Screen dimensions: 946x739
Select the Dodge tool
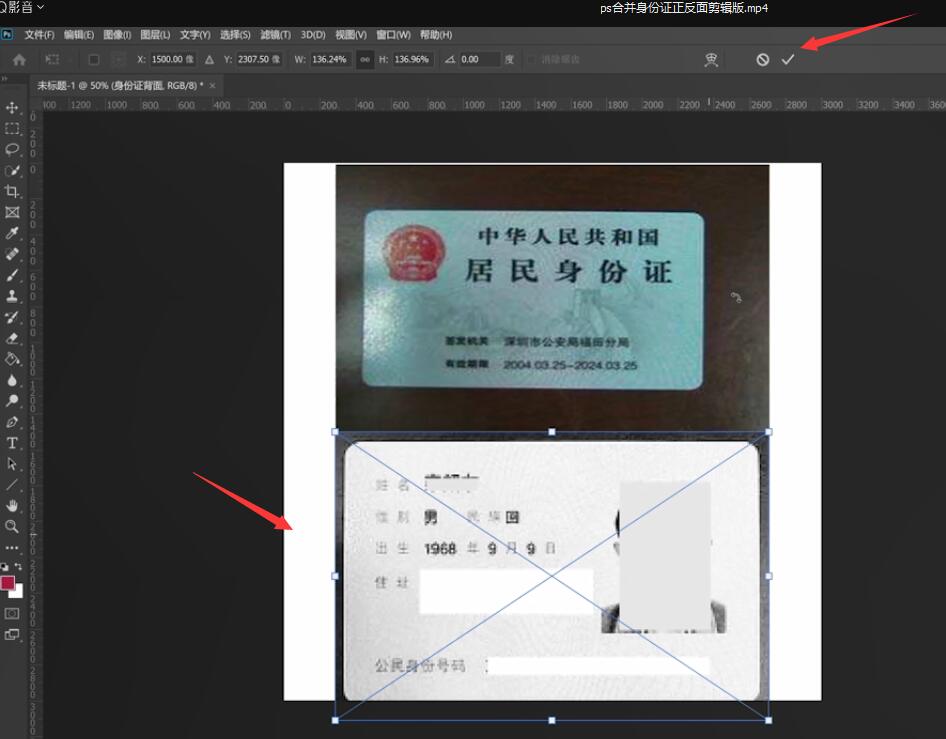tap(11, 401)
